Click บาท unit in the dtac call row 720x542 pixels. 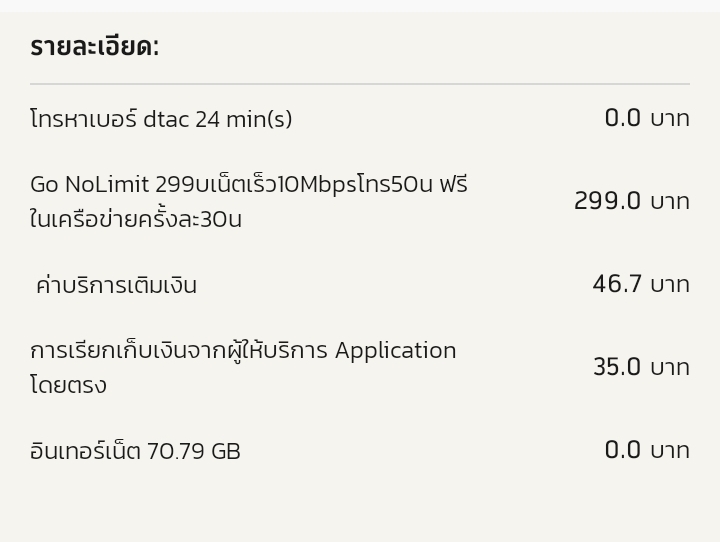(x=670, y=118)
